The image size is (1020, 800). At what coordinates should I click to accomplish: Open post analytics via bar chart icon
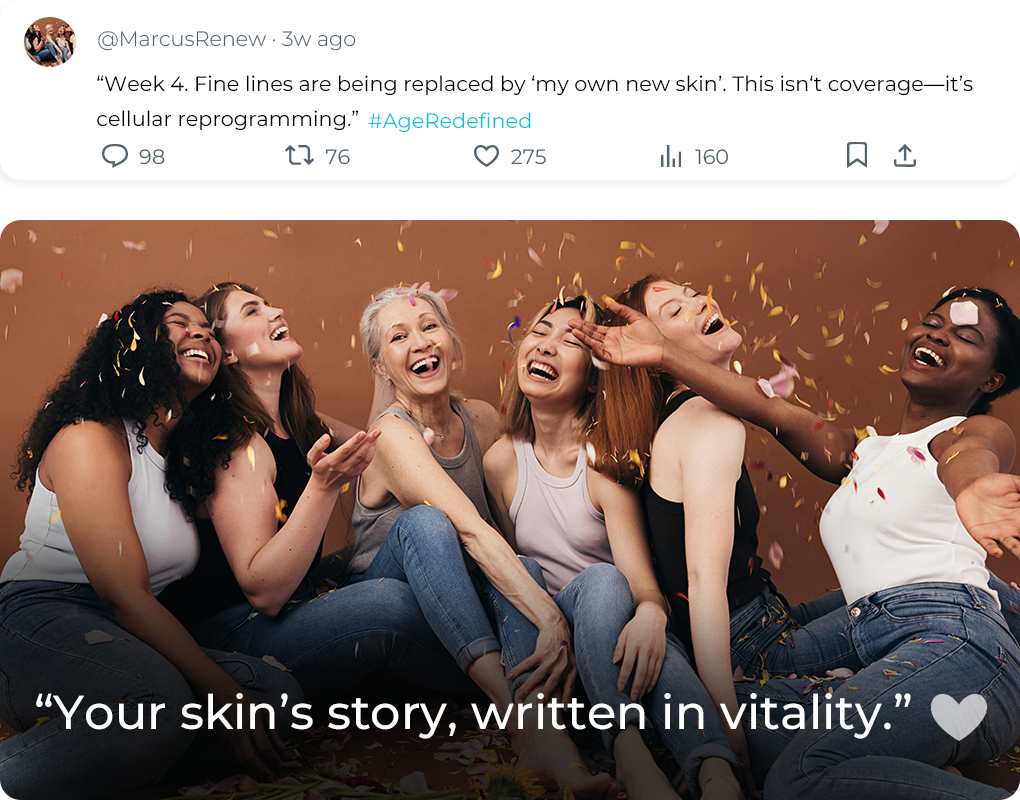670,157
